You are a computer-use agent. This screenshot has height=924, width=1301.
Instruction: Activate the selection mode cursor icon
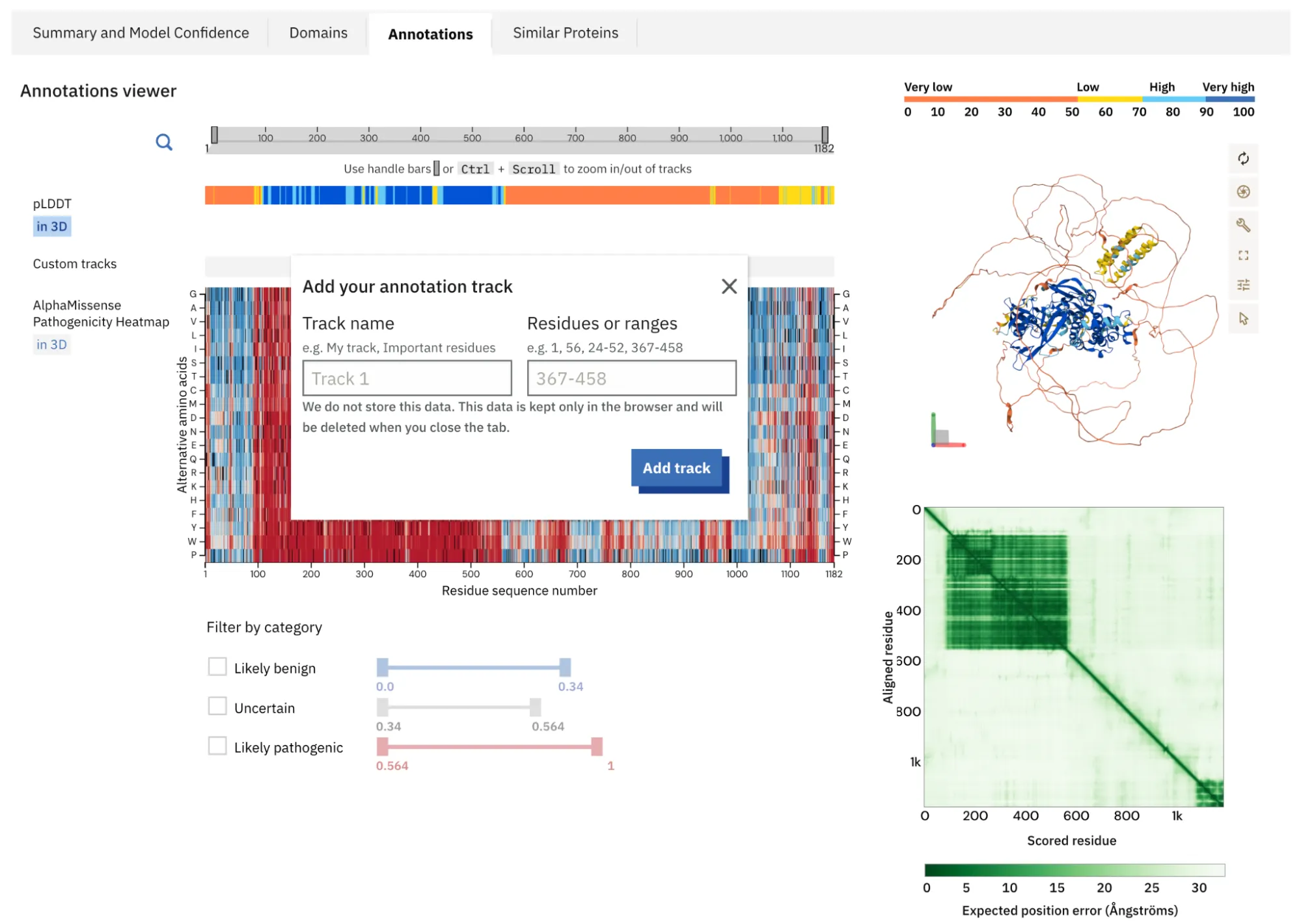coord(1242,319)
